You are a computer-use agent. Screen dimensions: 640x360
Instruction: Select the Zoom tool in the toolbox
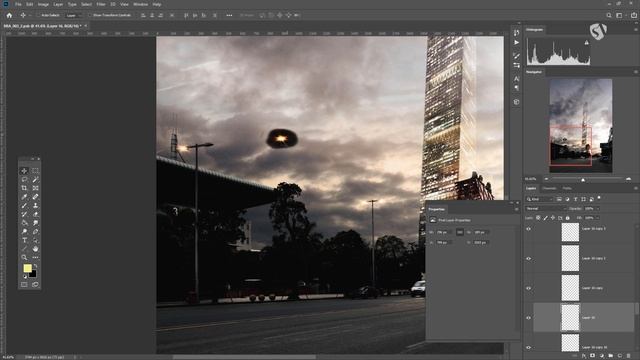[x=24, y=258]
